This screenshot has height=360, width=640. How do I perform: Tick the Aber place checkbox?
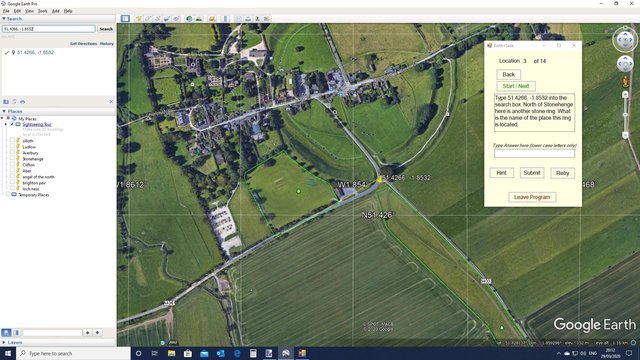click(12, 171)
